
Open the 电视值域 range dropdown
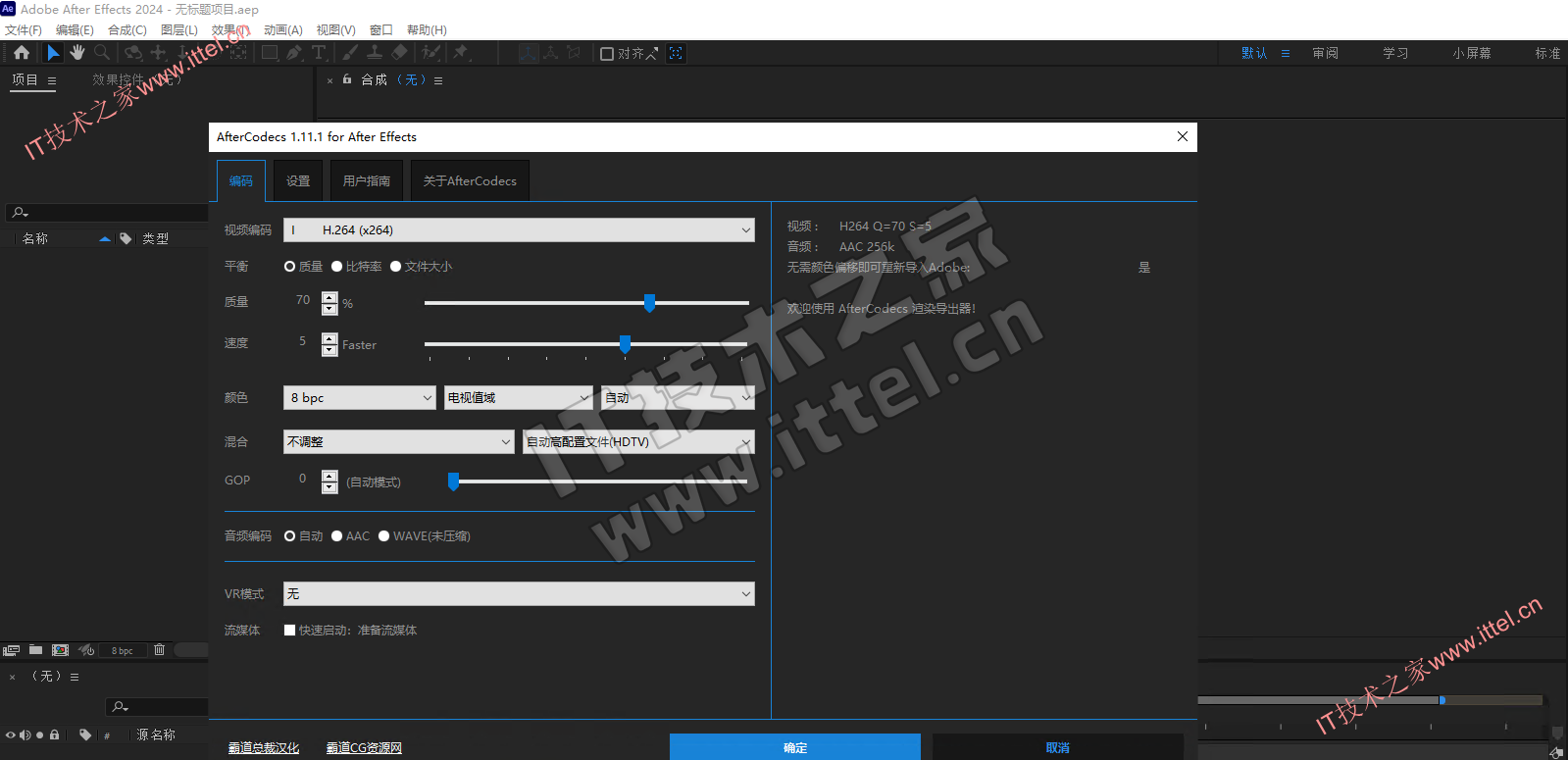tap(519, 398)
